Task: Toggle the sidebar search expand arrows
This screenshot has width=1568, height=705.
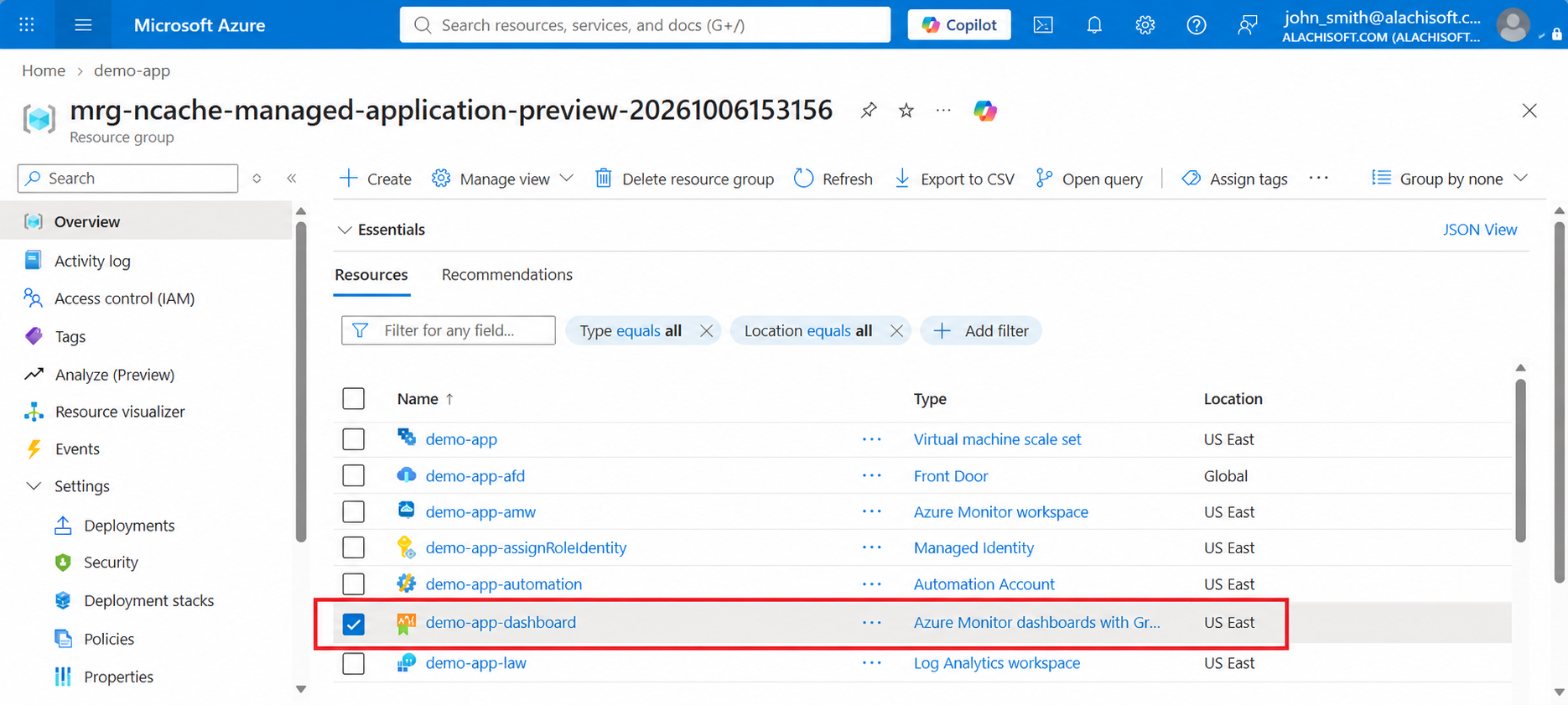Action: [x=257, y=178]
